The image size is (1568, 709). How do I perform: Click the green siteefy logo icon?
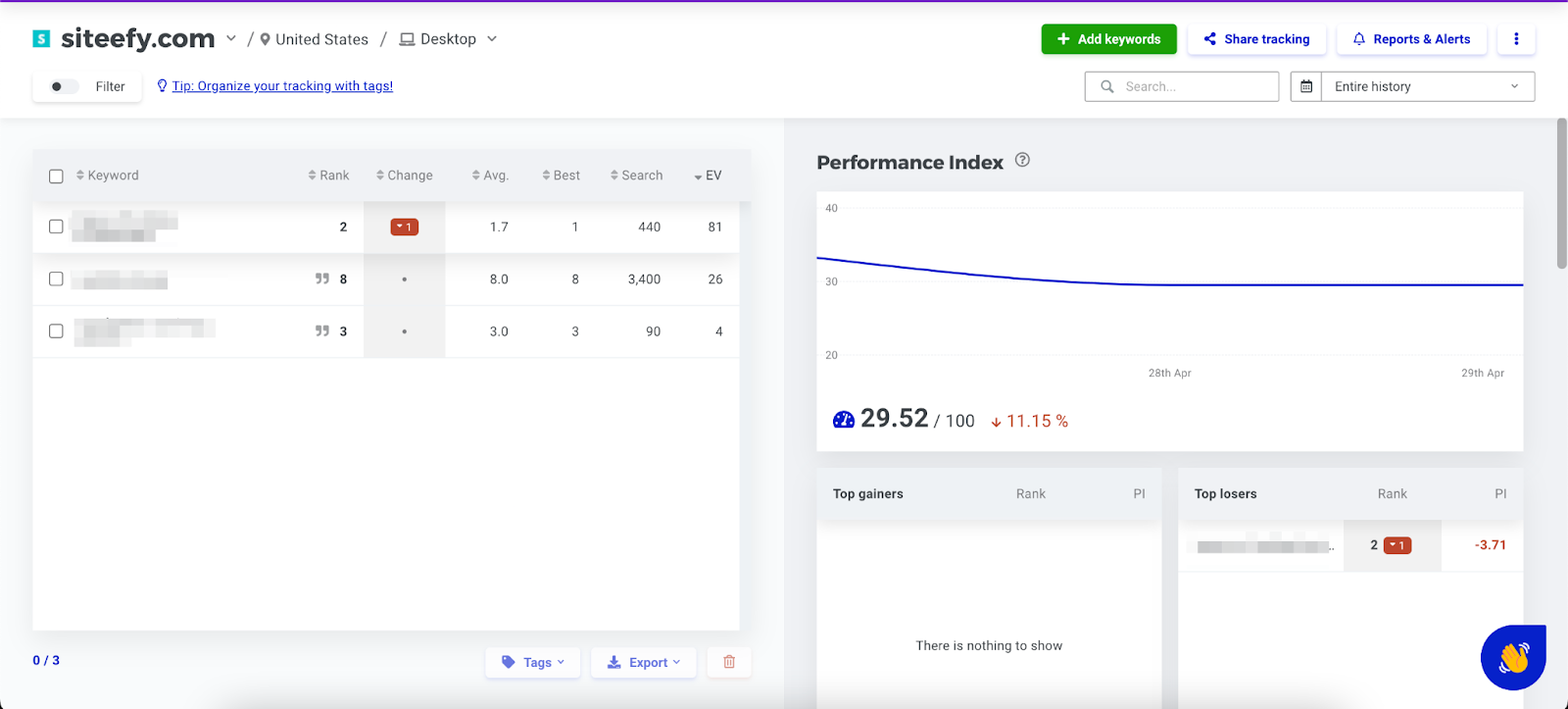(41, 38)
